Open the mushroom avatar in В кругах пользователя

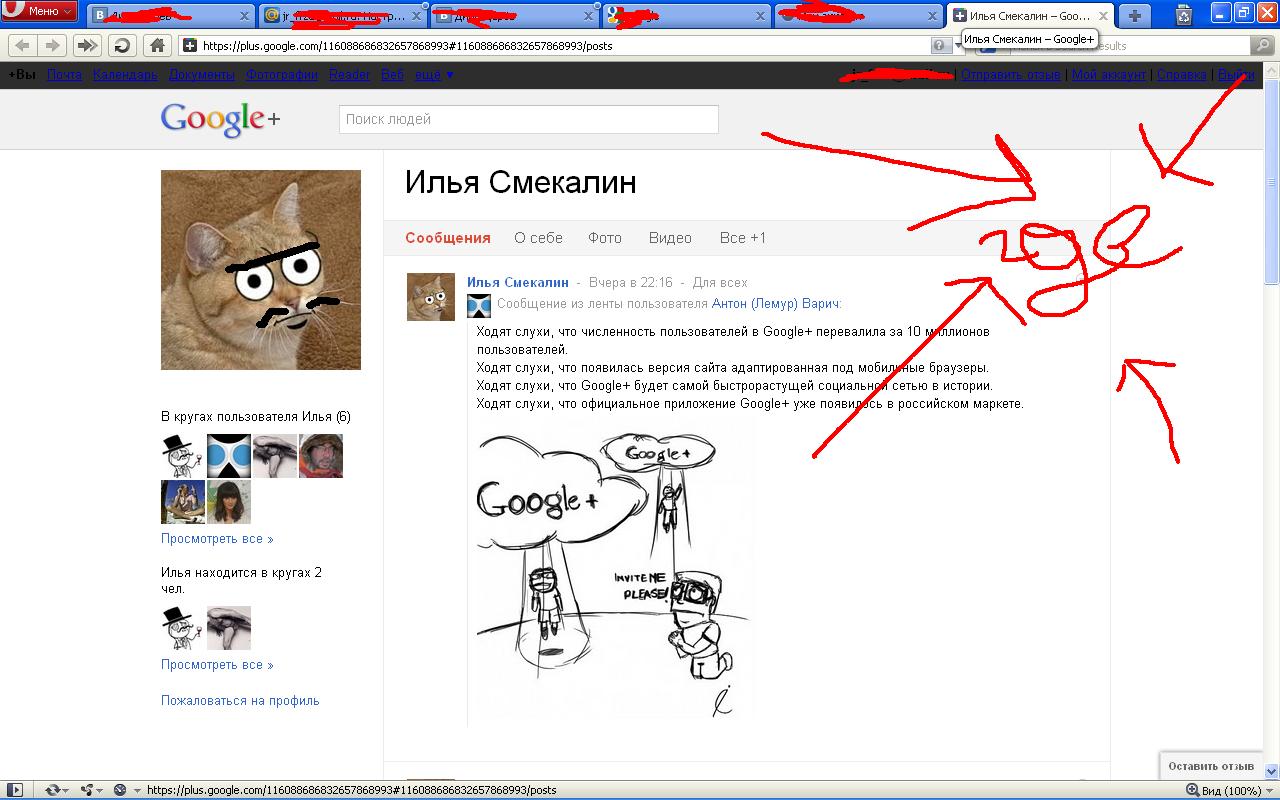point(275,456)
